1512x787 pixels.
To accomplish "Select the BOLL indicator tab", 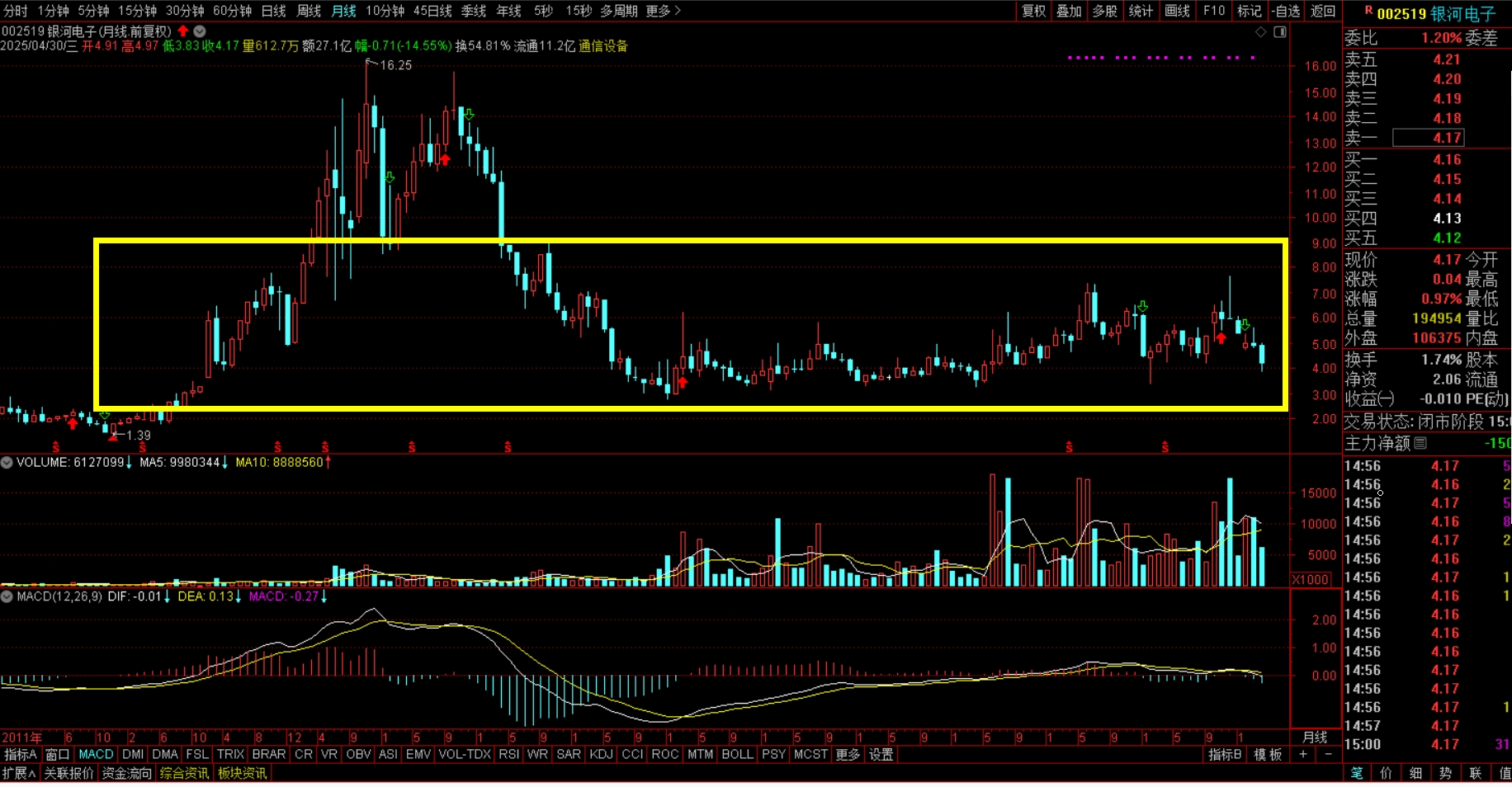I will click(737, 755).
